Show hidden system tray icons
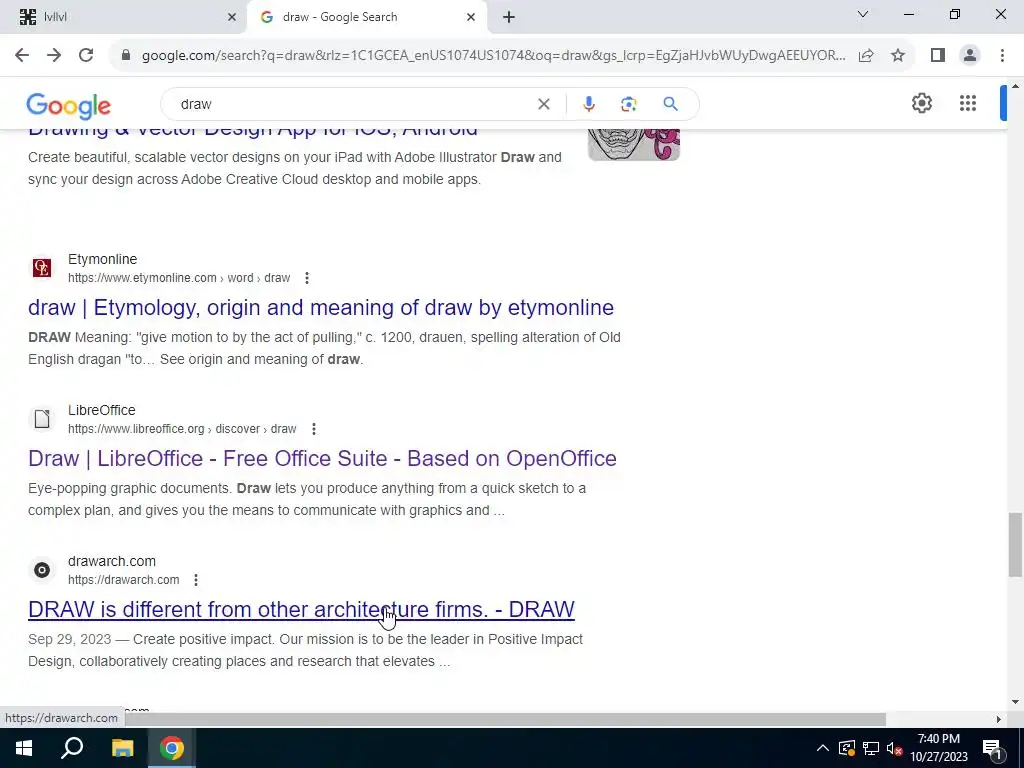 [823, 748]
